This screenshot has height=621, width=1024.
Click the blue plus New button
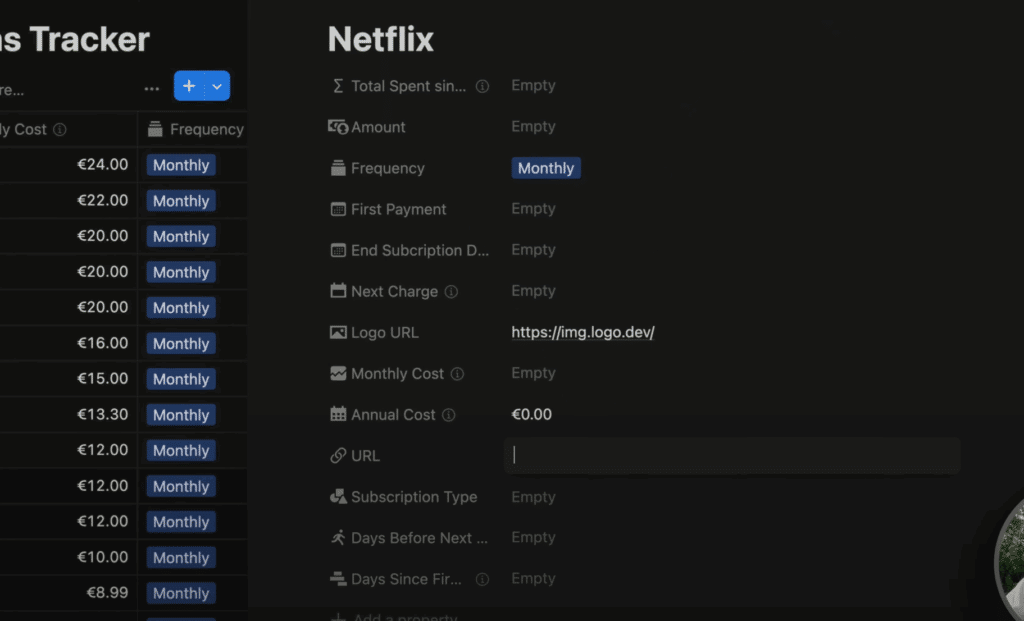(189, 86)
